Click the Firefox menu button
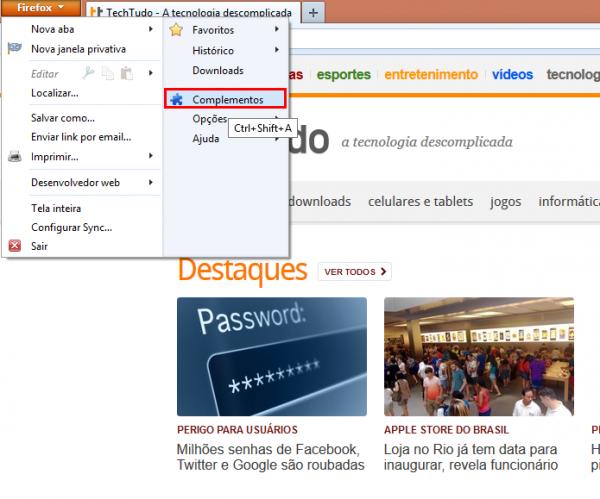Screen dimensions: 600x499 (x=40, y=8)
